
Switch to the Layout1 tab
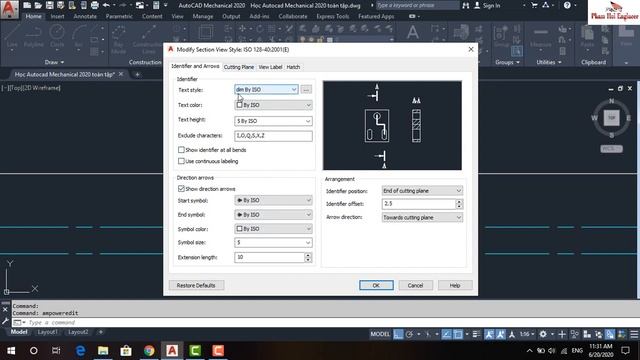(x=47, y=332)
